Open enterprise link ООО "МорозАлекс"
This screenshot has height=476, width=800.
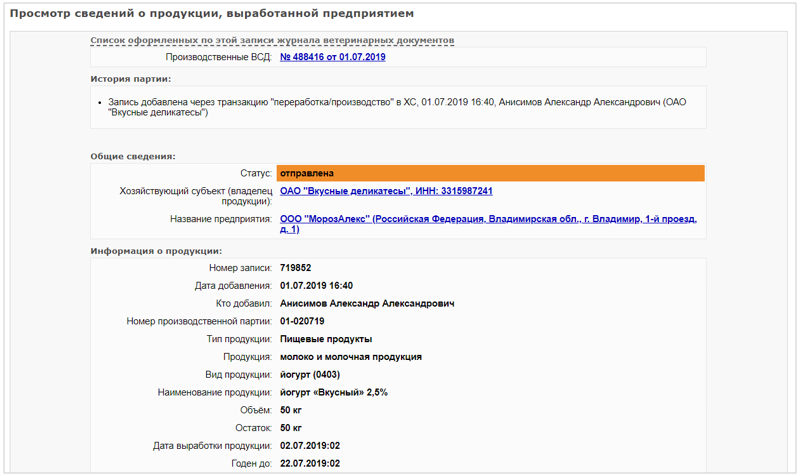coord(488,219)
